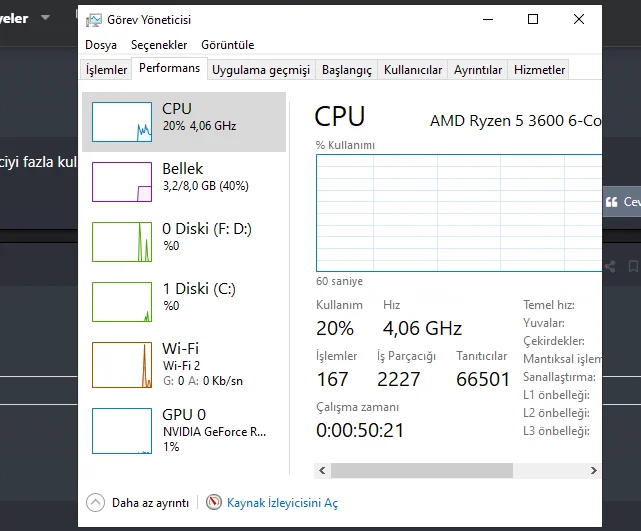Open the Kullanıcılar tab
This screenshot has width=641, height=531.
click(413, 70)
